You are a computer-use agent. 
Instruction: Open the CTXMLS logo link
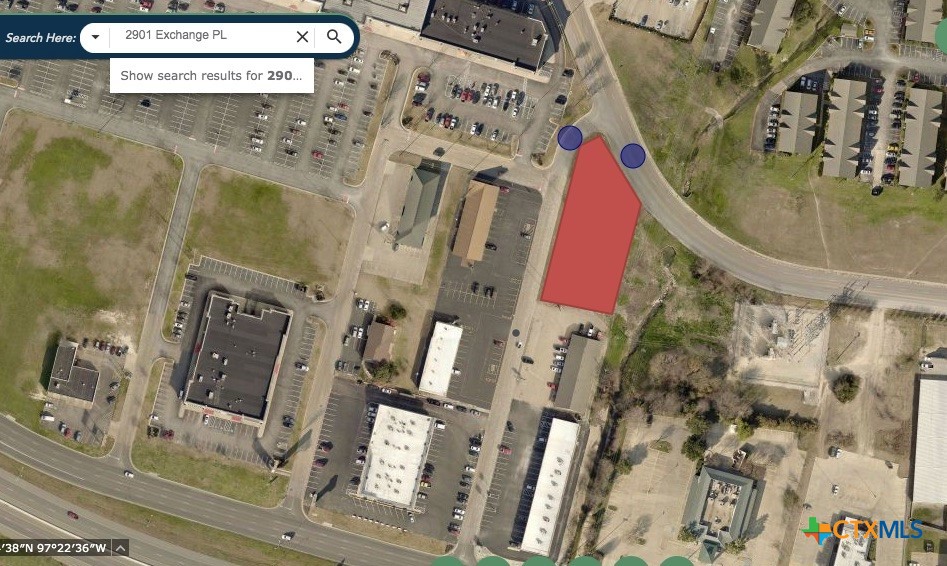(862, 530)
